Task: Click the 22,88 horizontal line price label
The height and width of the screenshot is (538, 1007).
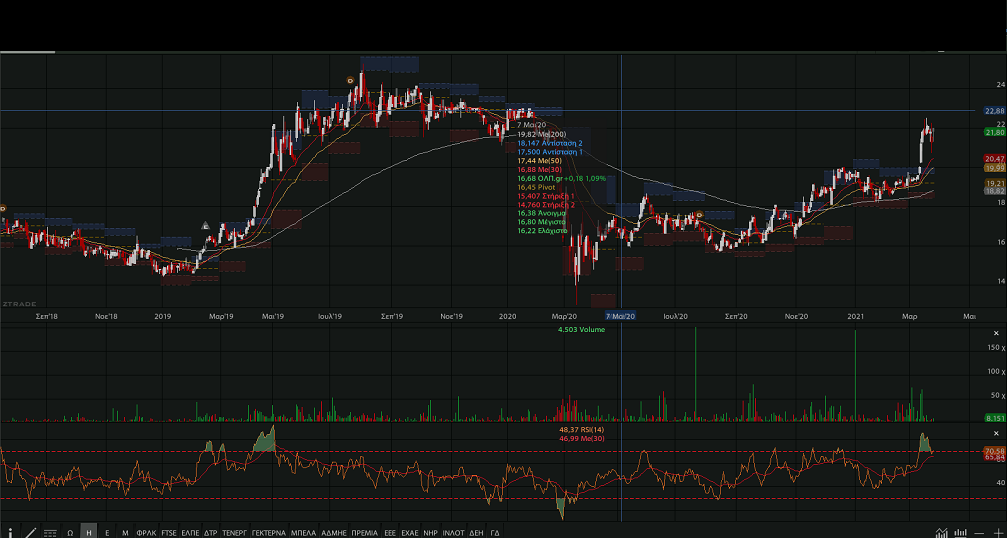Action: coord(994,111)
